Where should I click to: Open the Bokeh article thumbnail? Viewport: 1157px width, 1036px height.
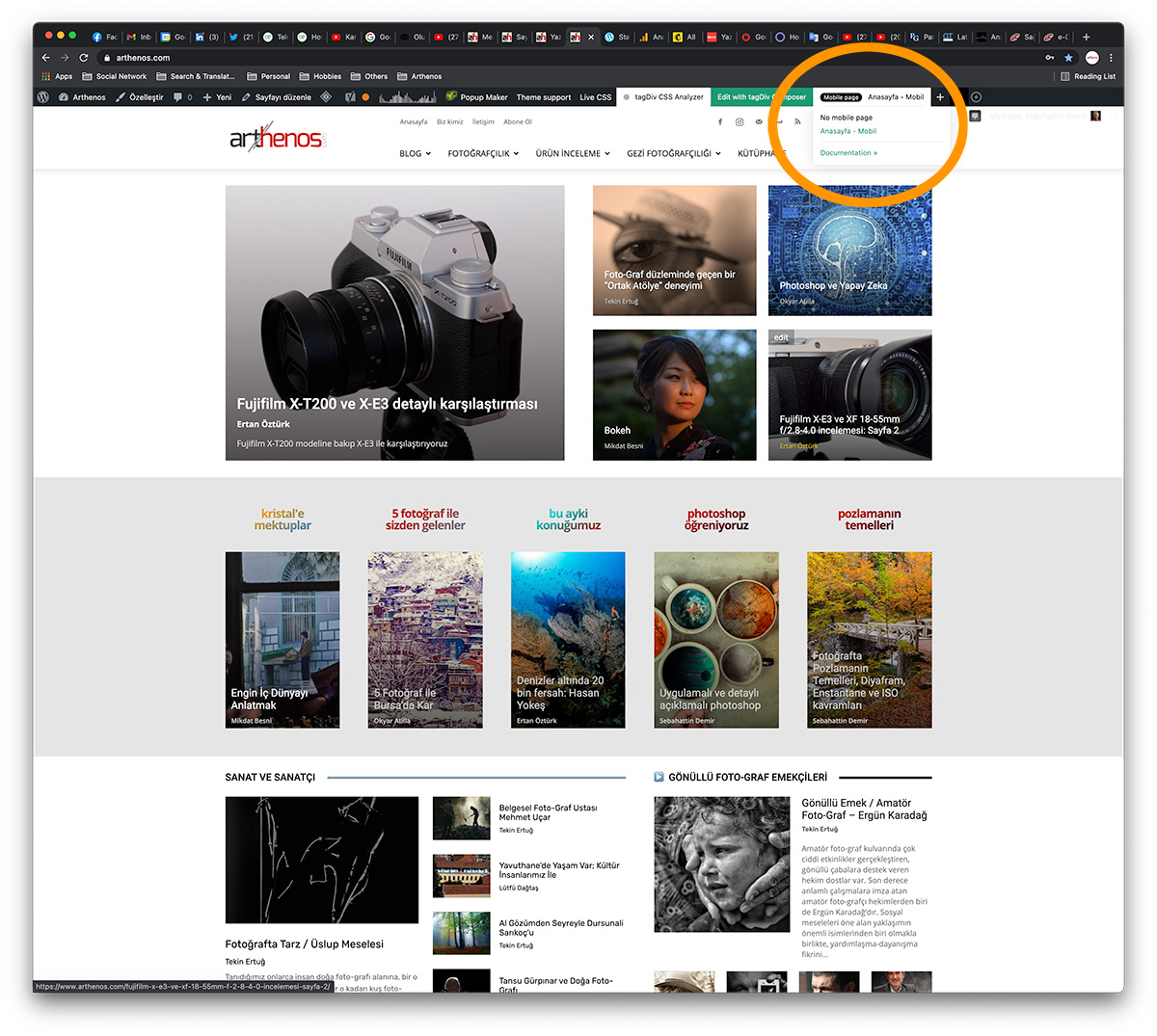(x=674, y=395)
